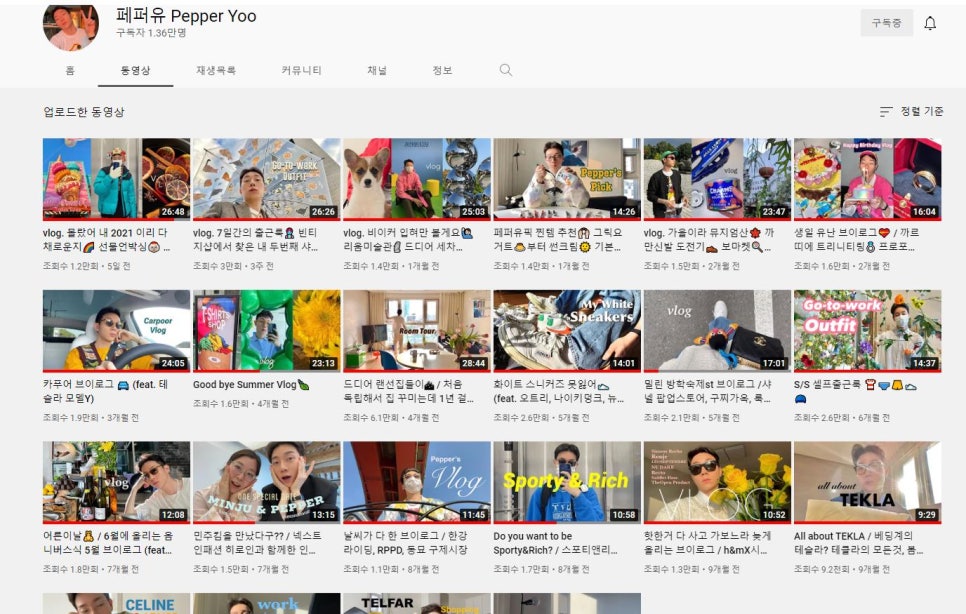This screenshot has width=966, height=614.
Task: Click the 페퍼유 Pepper Yoo channel name
Action: click(x=186, y=15)
